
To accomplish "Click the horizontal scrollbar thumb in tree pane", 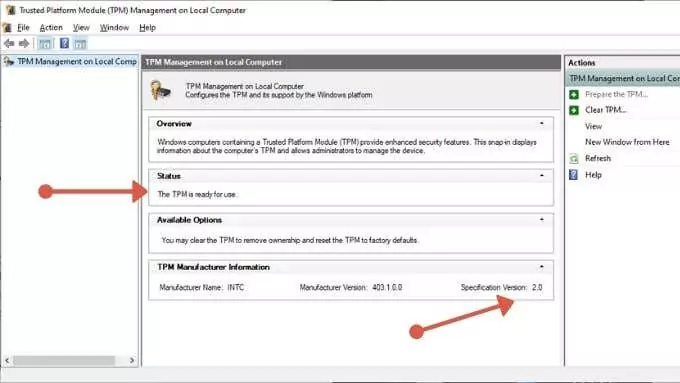I will coord(64,360).
